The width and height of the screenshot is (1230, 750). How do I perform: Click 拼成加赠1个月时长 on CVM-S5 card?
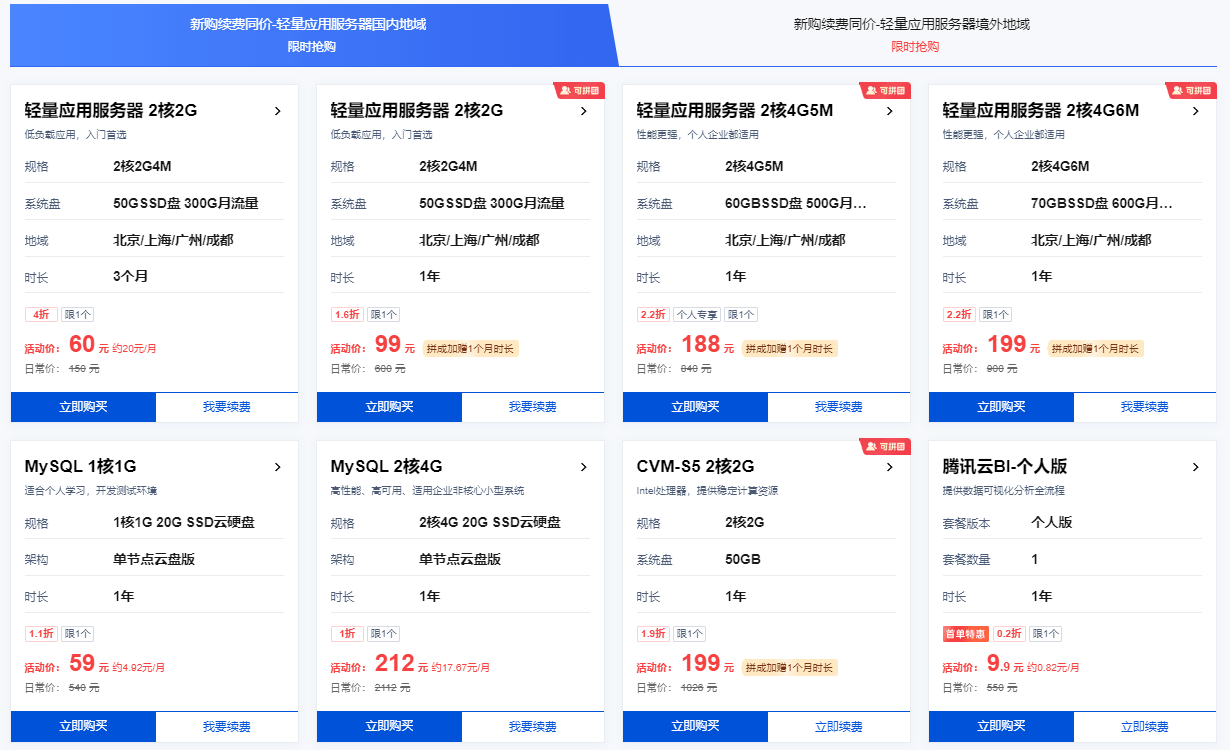coord(790,667)
